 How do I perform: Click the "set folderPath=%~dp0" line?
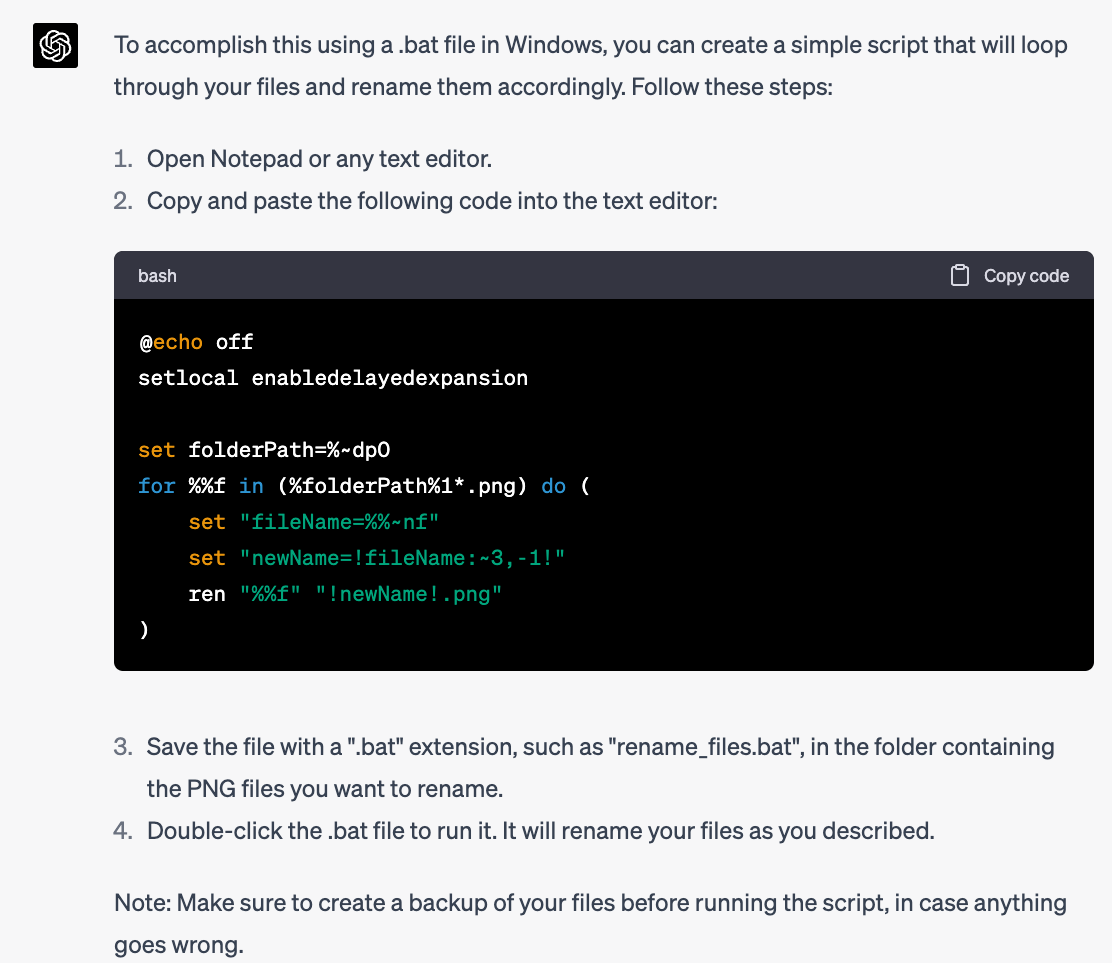coord(271,450)
